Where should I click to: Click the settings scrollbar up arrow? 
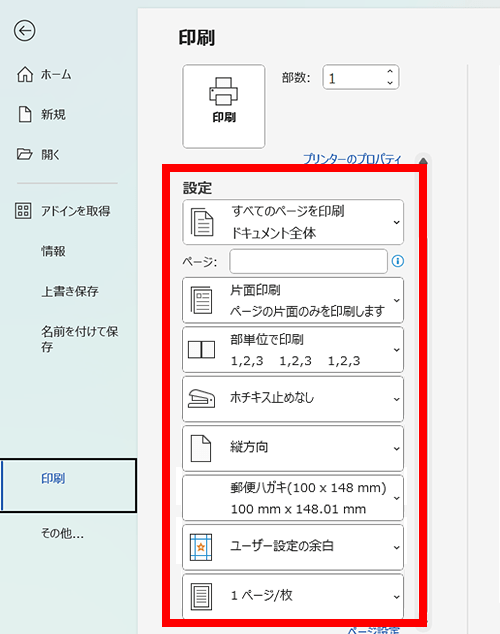(x=423, y=161)
